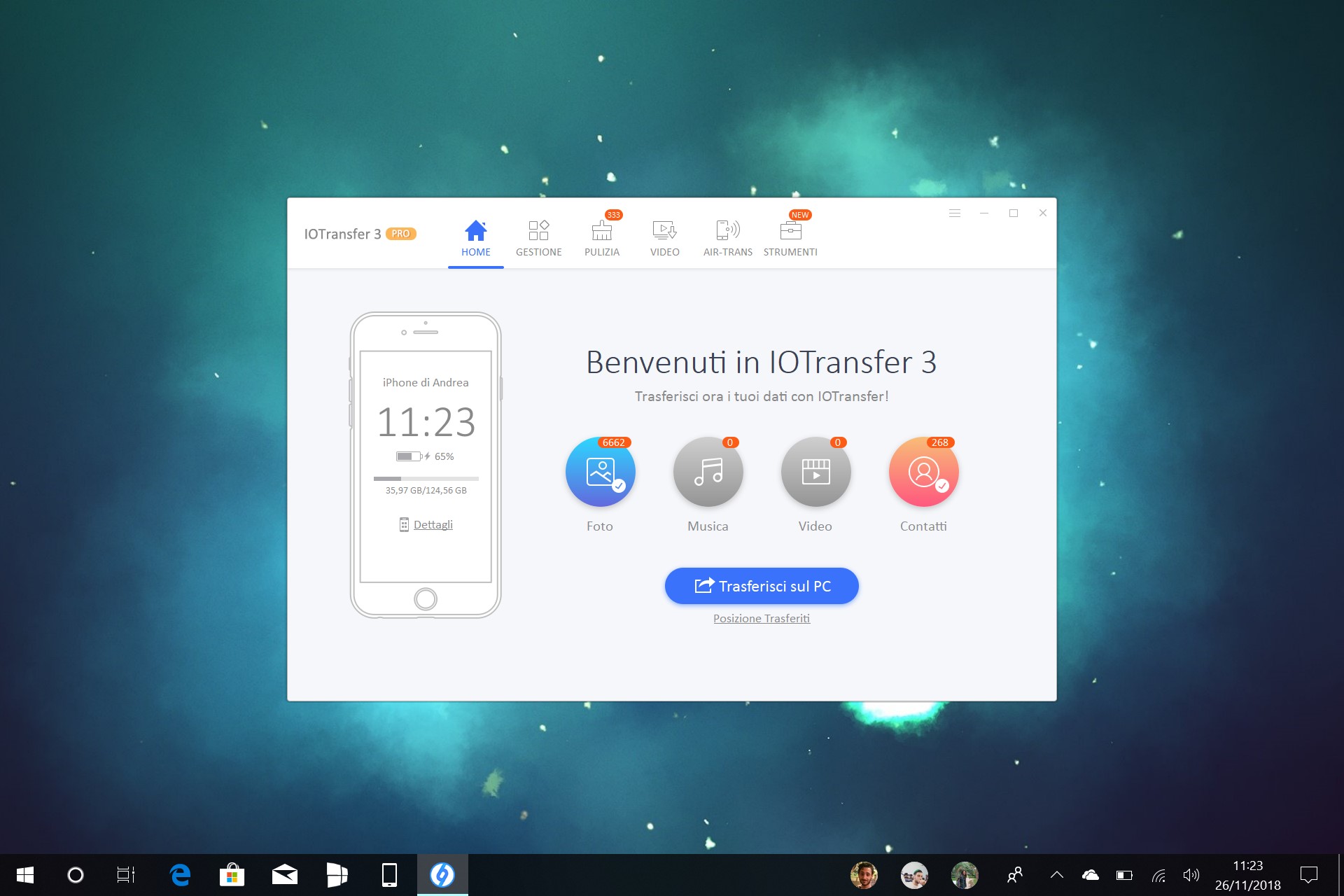Click the 268 badge on Contatti
The height and width of the screenshot is (896, 1344).
(940, 442)
